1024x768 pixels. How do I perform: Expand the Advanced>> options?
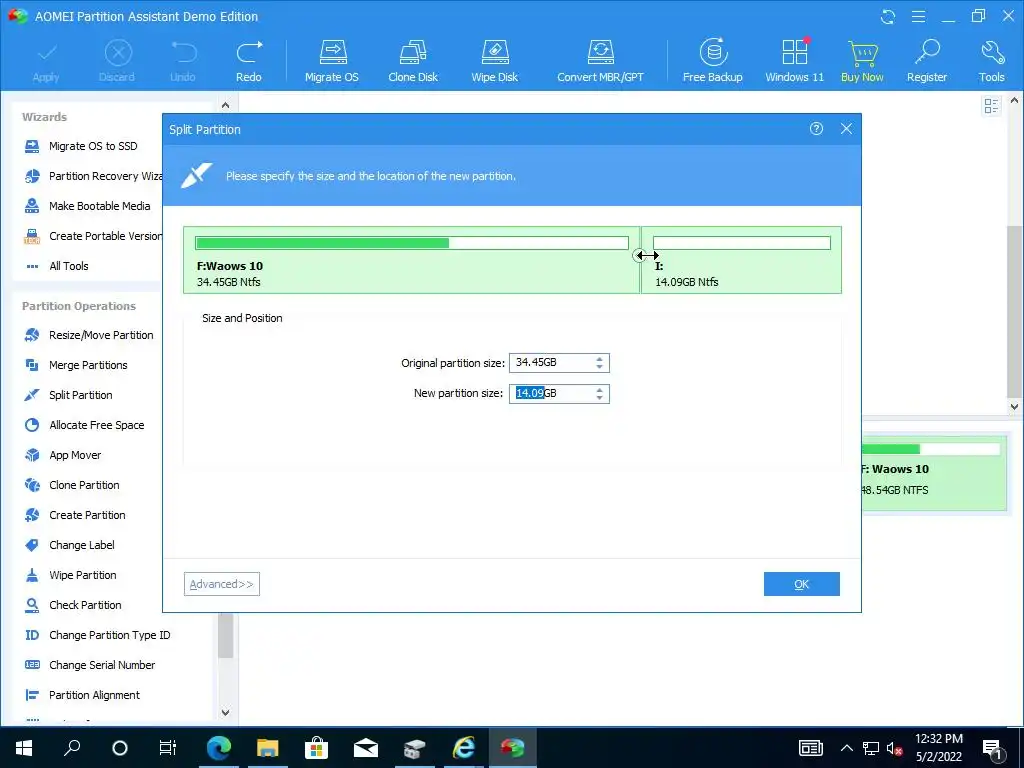pyautogui.click(x=222, y=584)
